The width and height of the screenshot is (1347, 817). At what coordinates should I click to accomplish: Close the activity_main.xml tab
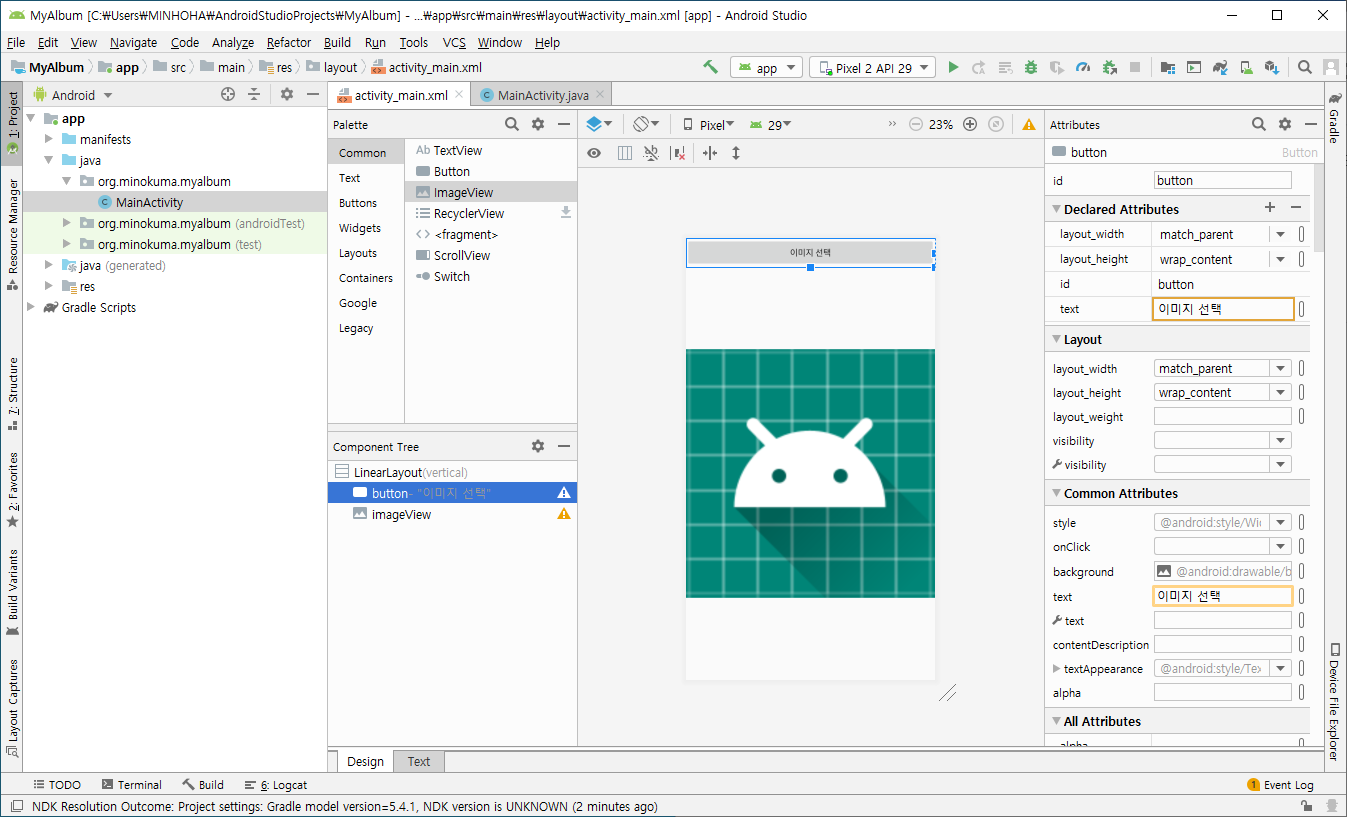pos(459,94)
